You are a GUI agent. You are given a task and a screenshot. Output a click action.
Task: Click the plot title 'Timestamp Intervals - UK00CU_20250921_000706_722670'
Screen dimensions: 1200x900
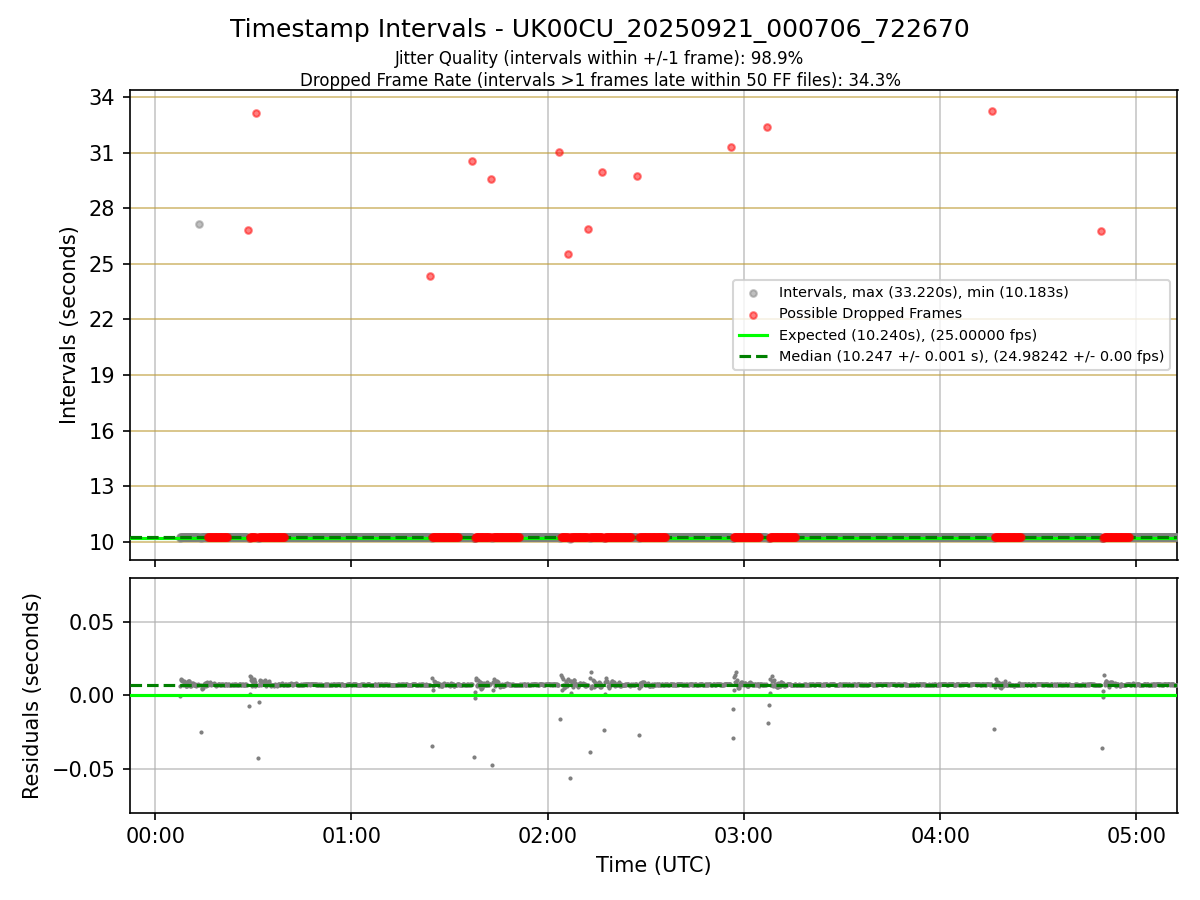(599, 29)
